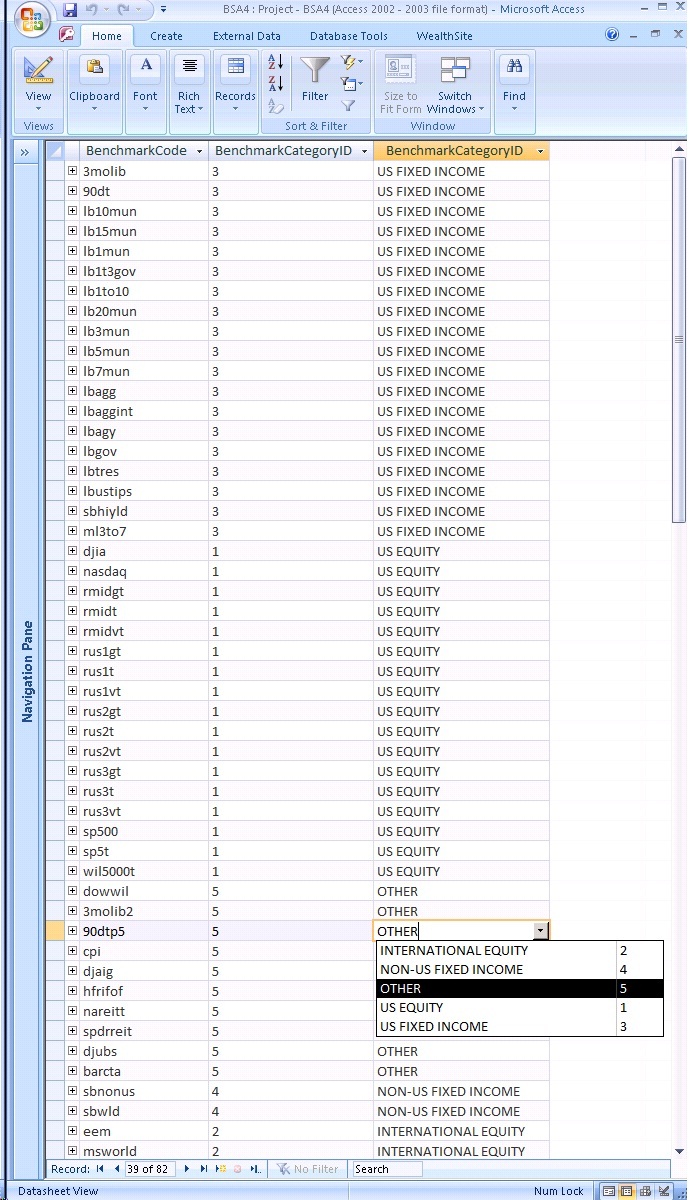Open the Selection filter icon

pyautogui.click(x=351, y=63)
